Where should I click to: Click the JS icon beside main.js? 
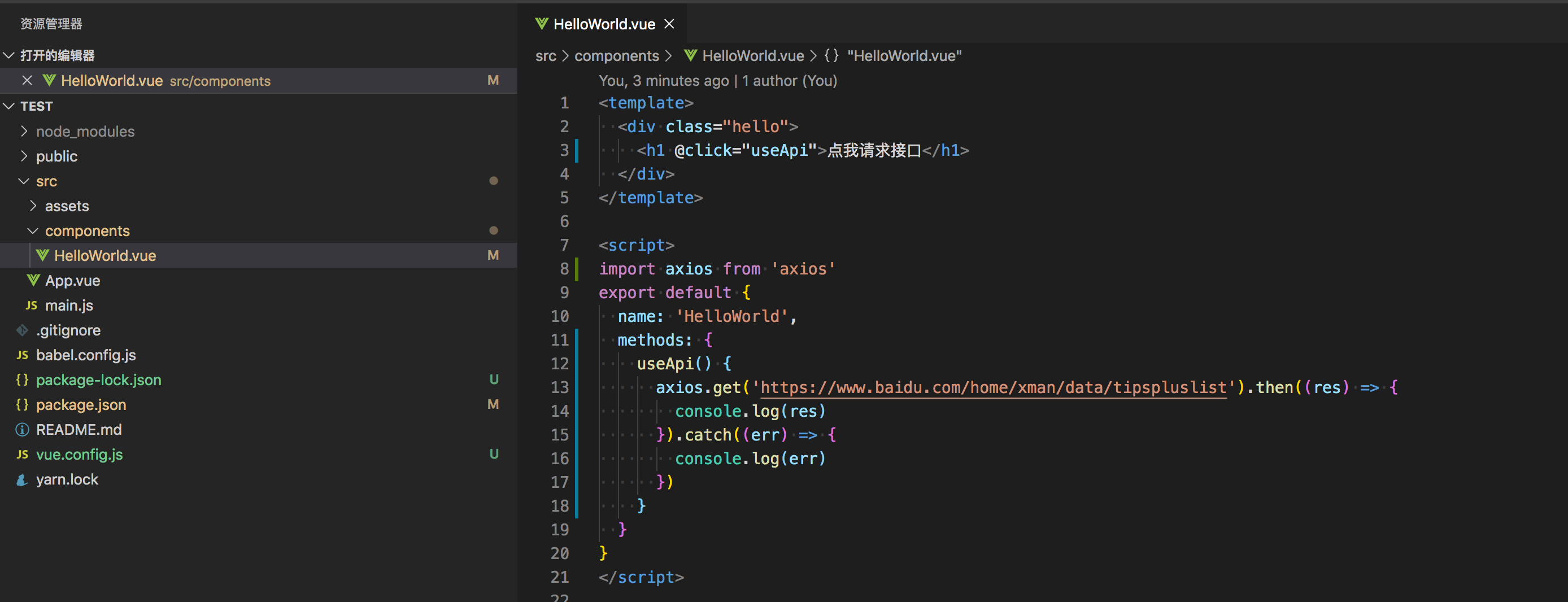tap(32, 306)
